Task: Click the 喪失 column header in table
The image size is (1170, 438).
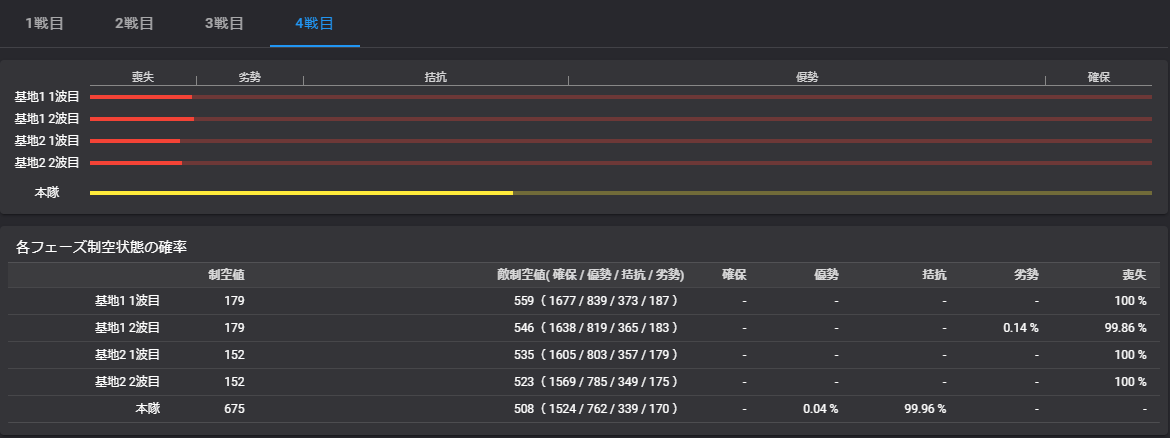Action: [1133, 275]
